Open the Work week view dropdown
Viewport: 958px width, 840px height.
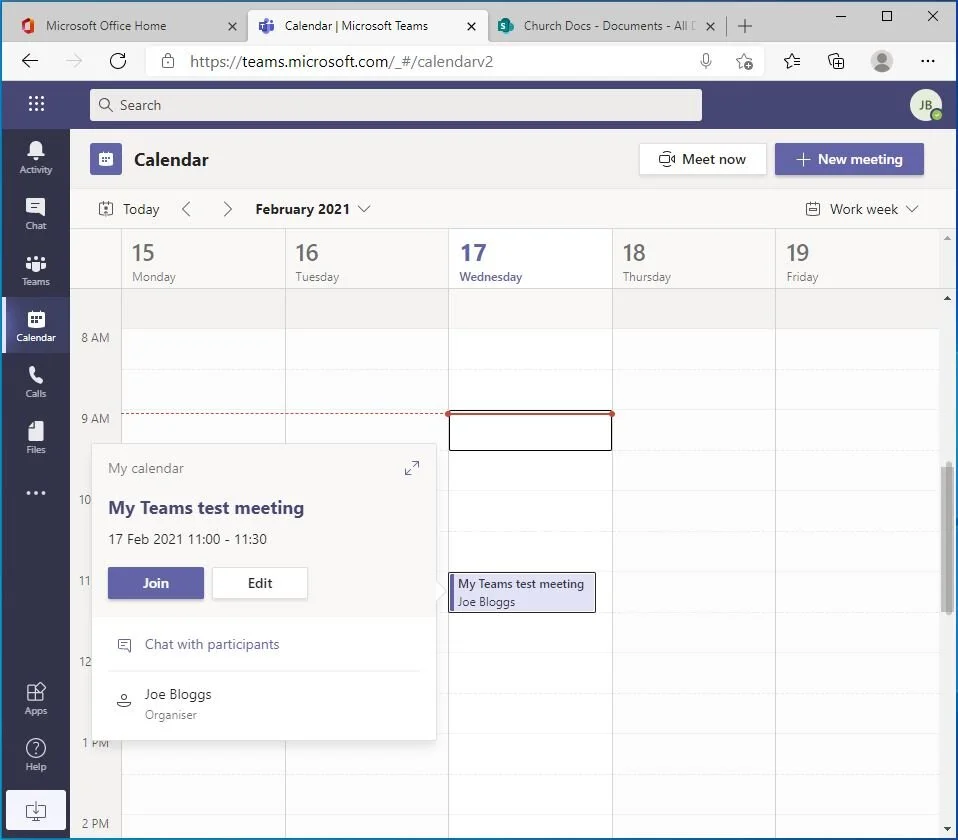coord(861,209)
